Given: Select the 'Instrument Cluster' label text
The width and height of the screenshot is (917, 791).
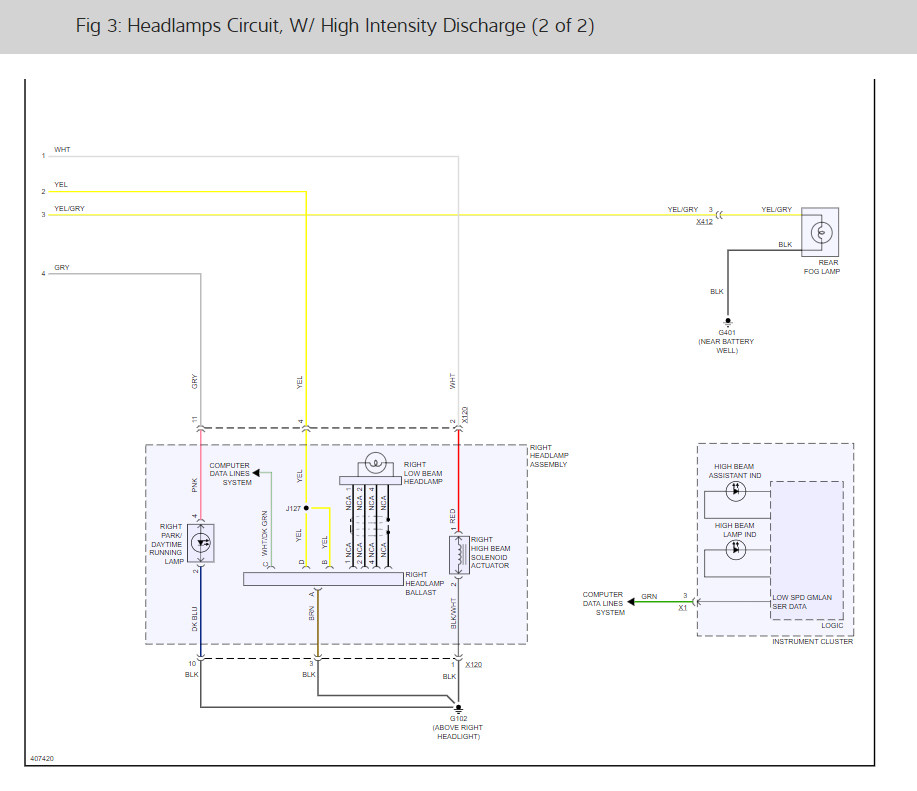Looking at the screenshot, I should (x=812, y=641).
